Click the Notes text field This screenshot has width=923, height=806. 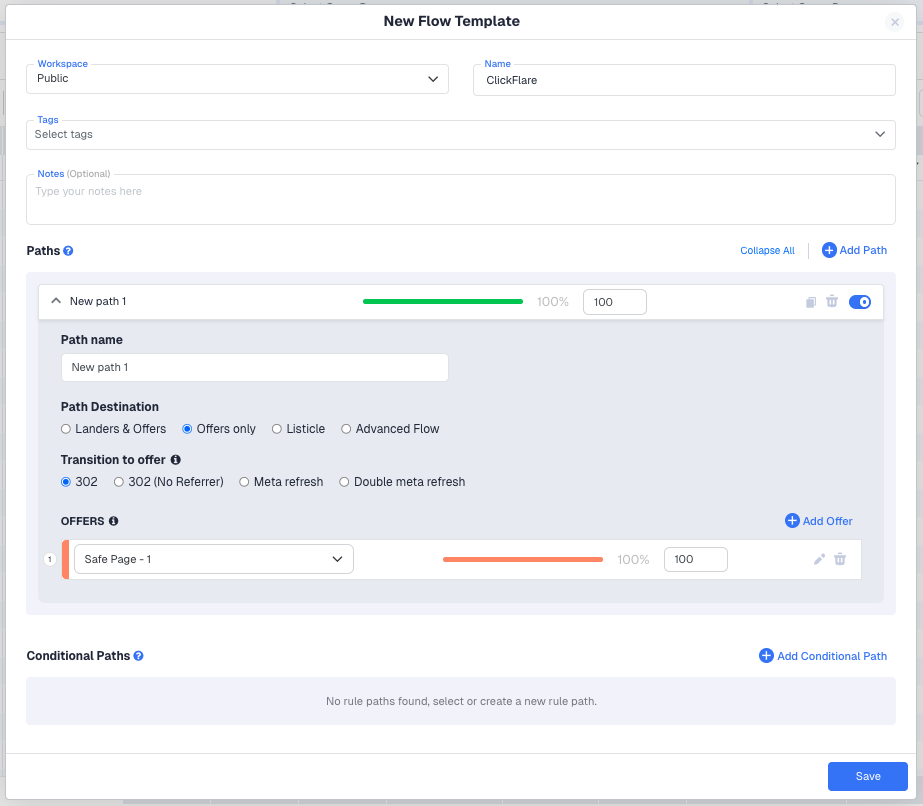(460, 200)
